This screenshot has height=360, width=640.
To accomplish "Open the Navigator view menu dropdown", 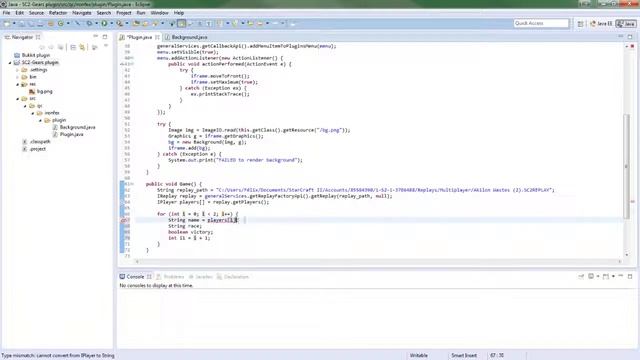I will point(106,46).
